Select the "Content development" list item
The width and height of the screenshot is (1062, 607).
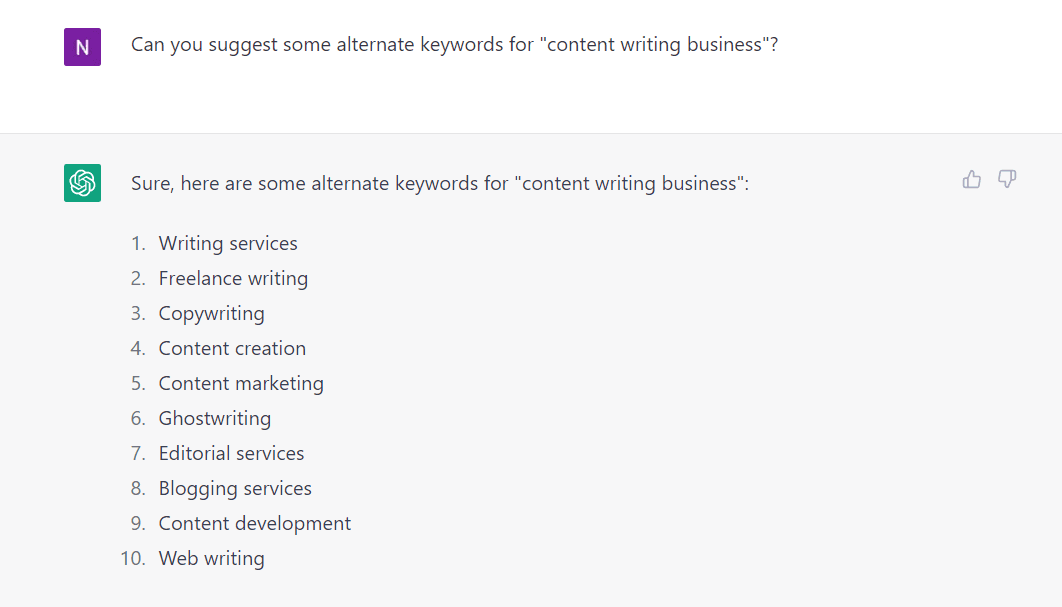pos(255,524)
